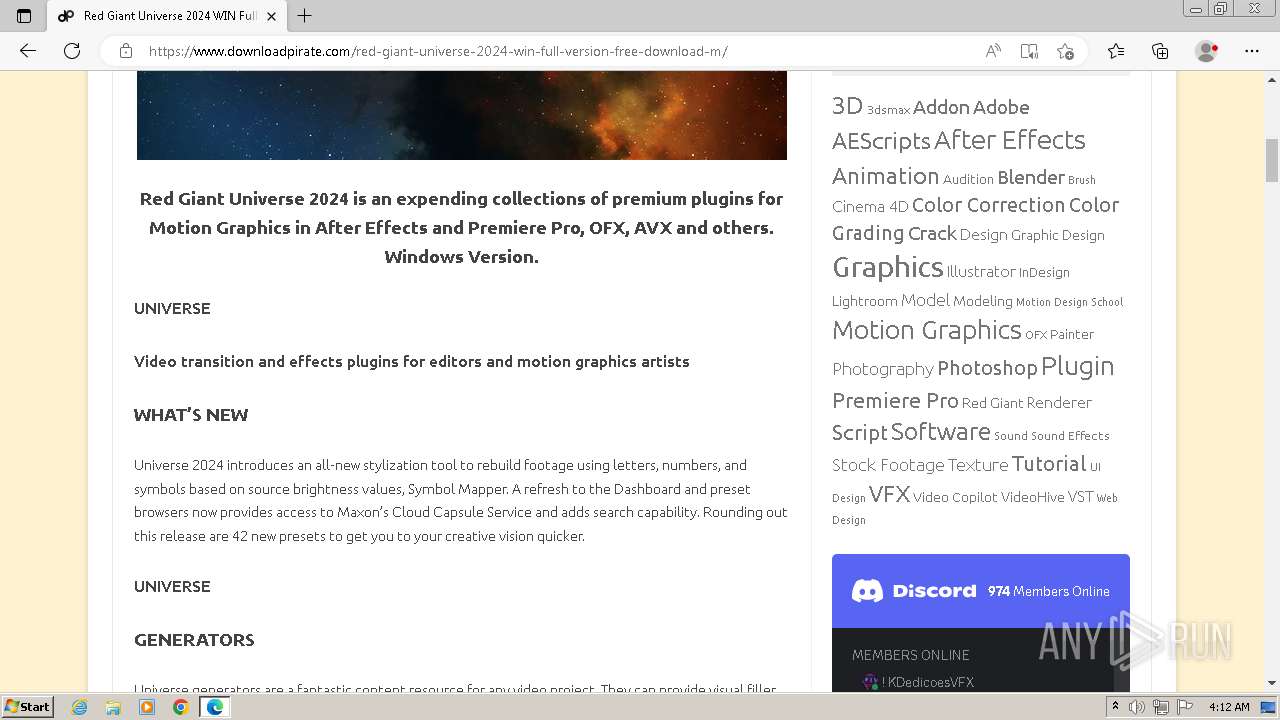Screen dimensions: 1280x720
Task: Click the page vertical scrollbar thumb
Action: [x=1272, y=160]
